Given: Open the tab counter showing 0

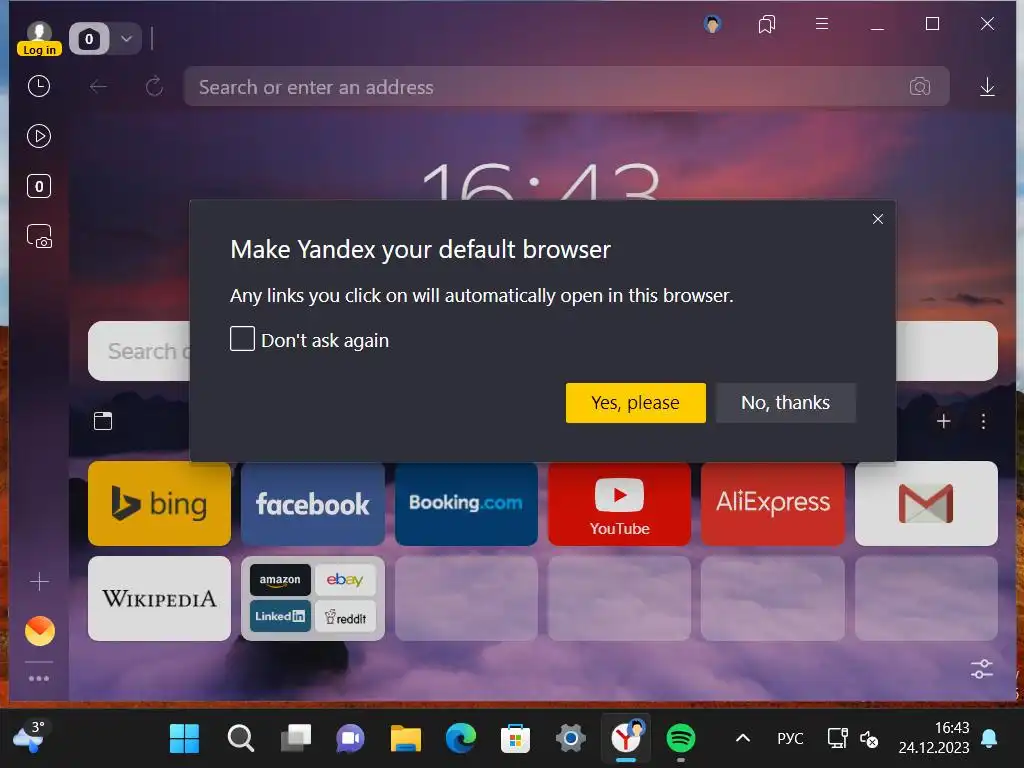Looking at the screenshot, I should pyautogui.click(x=89, y=39).
